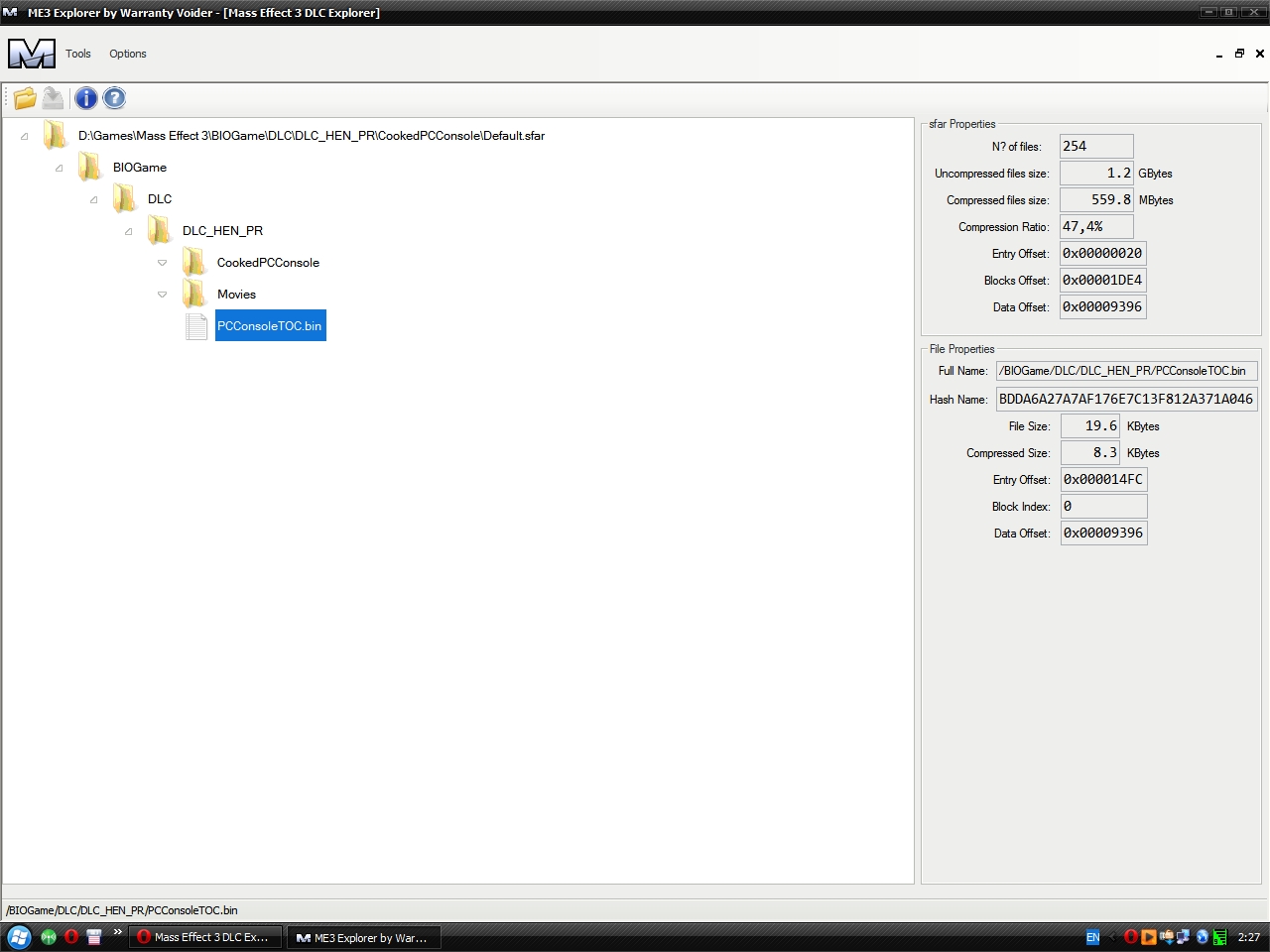1270x952 pixels.
Task: Click the orange media player tray icon
Action: click(x=1148, y=937)
